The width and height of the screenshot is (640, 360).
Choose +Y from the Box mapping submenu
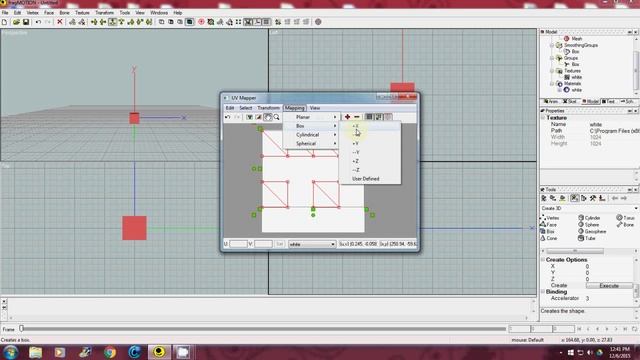click(x=370, y=144)
